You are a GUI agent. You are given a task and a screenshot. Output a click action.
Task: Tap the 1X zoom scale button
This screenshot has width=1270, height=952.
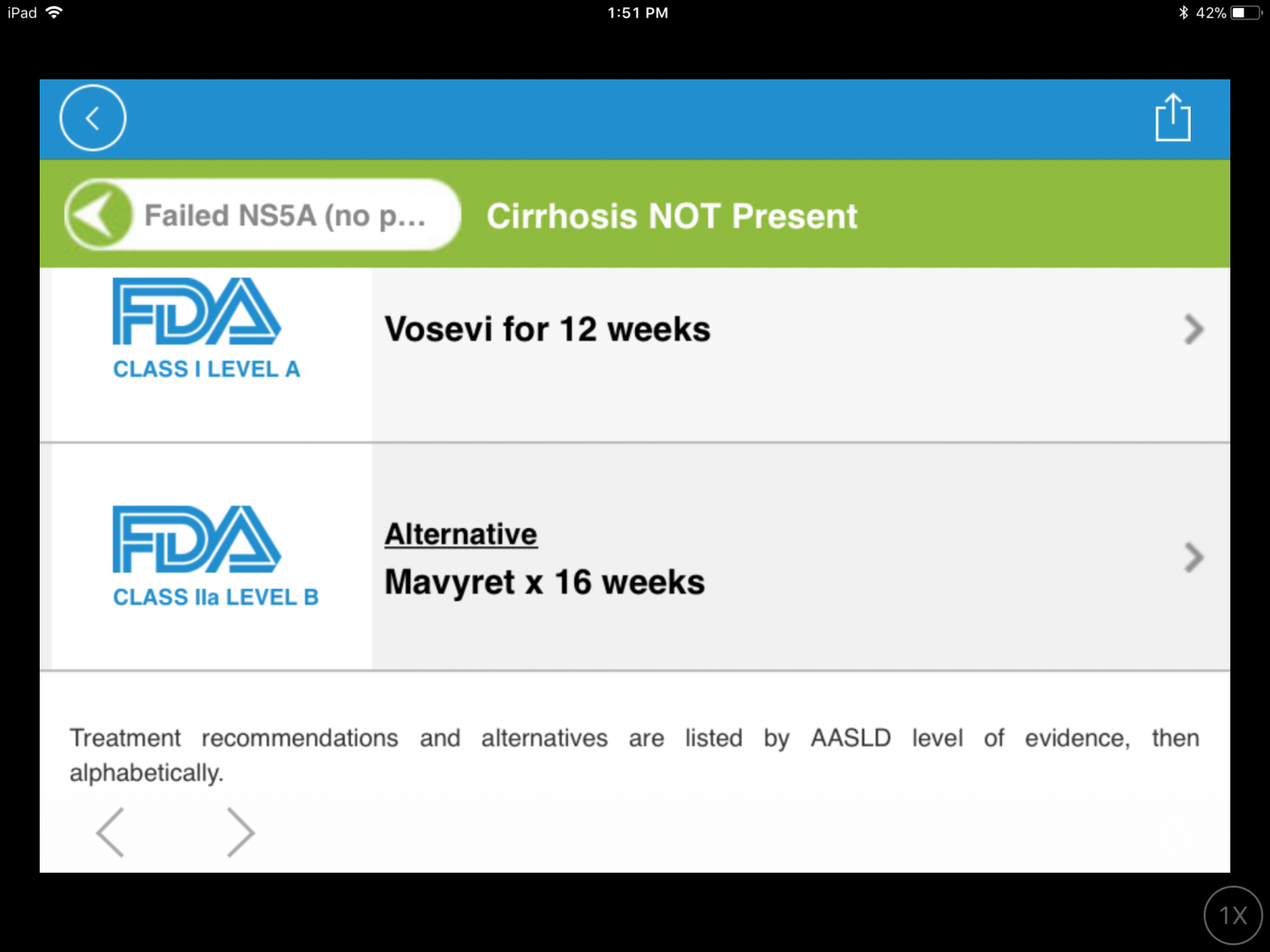(x=1233, y=916)
